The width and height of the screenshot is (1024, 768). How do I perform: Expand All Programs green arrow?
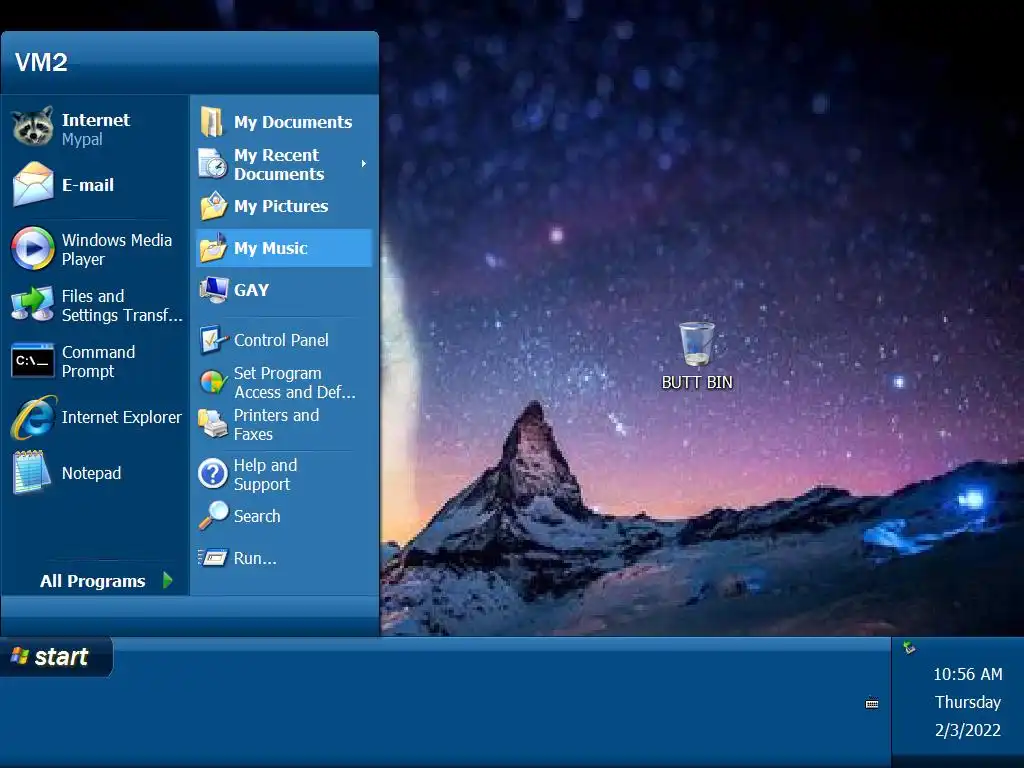(167, 580)
